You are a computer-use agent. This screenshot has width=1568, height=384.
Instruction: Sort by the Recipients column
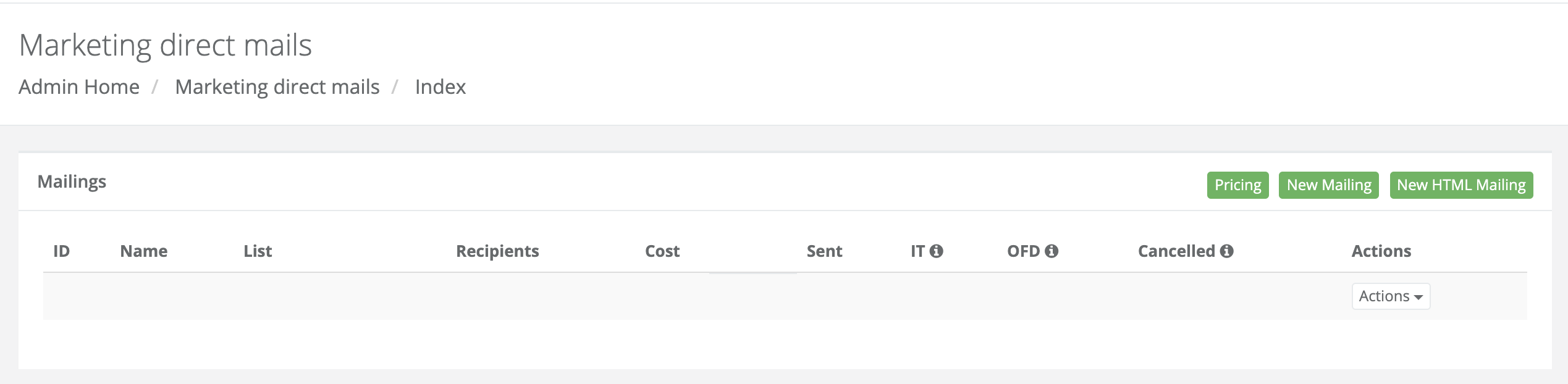click(497, 251)
